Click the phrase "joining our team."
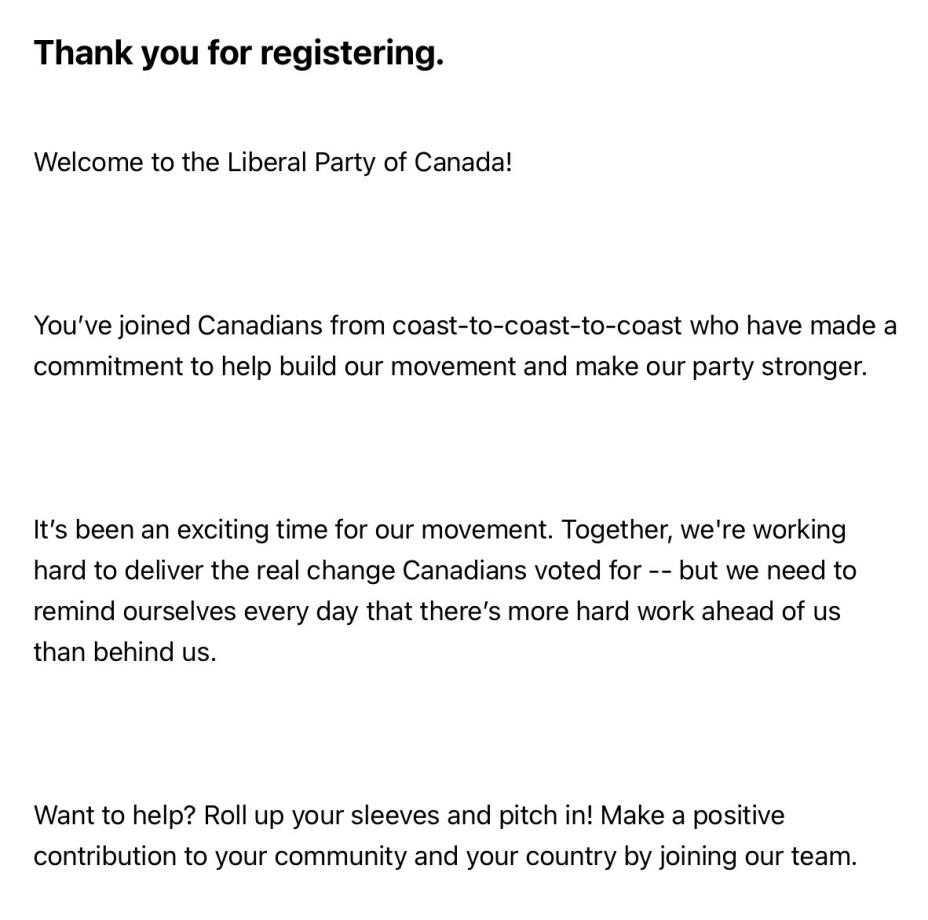 (757, 856)
